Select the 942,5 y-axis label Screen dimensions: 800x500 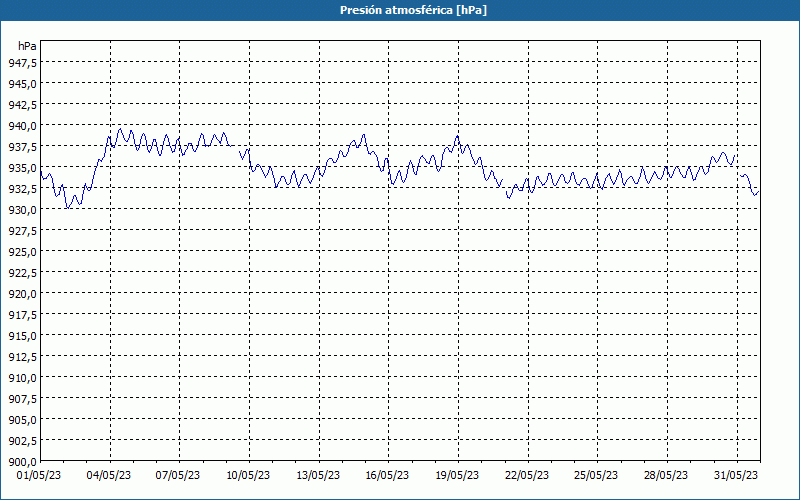coord(22,105)
